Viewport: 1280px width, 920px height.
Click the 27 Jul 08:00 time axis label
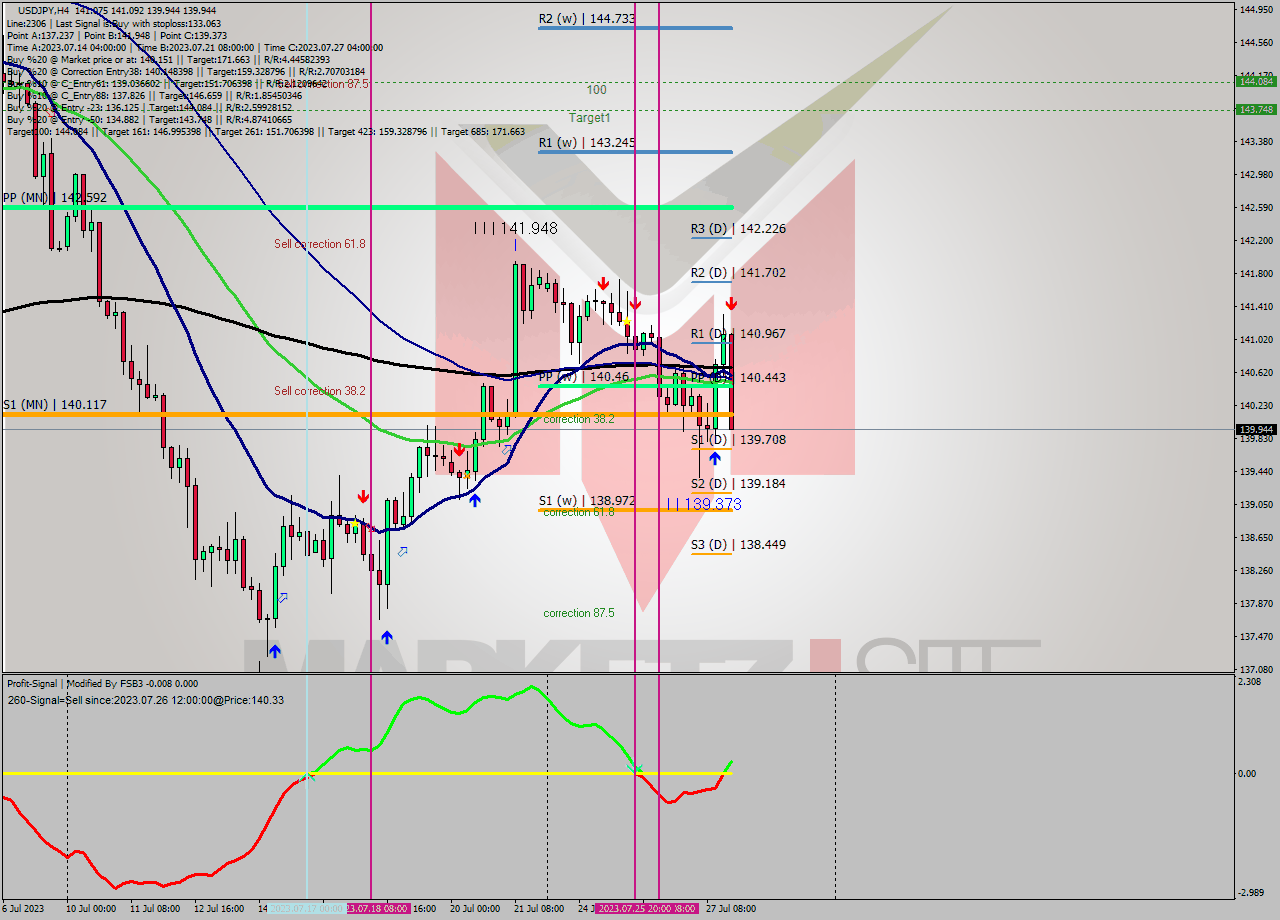(x=731, y=909)
